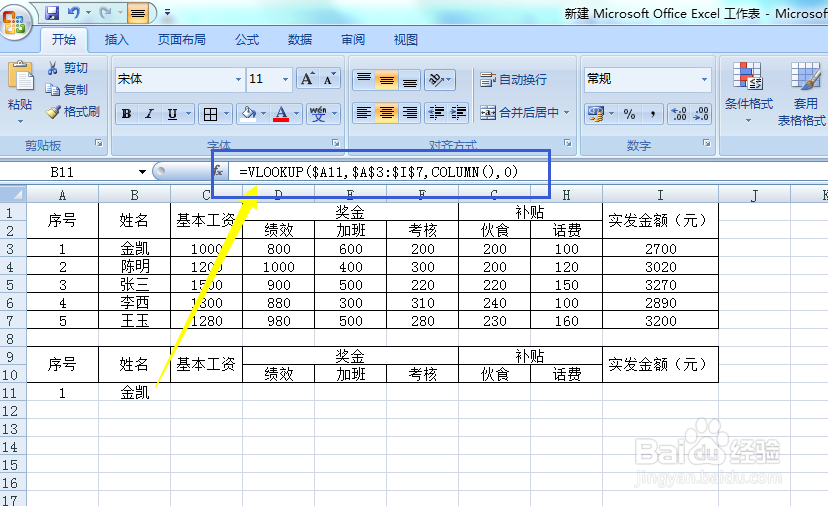Increase font size with large A

pos(307,79)
